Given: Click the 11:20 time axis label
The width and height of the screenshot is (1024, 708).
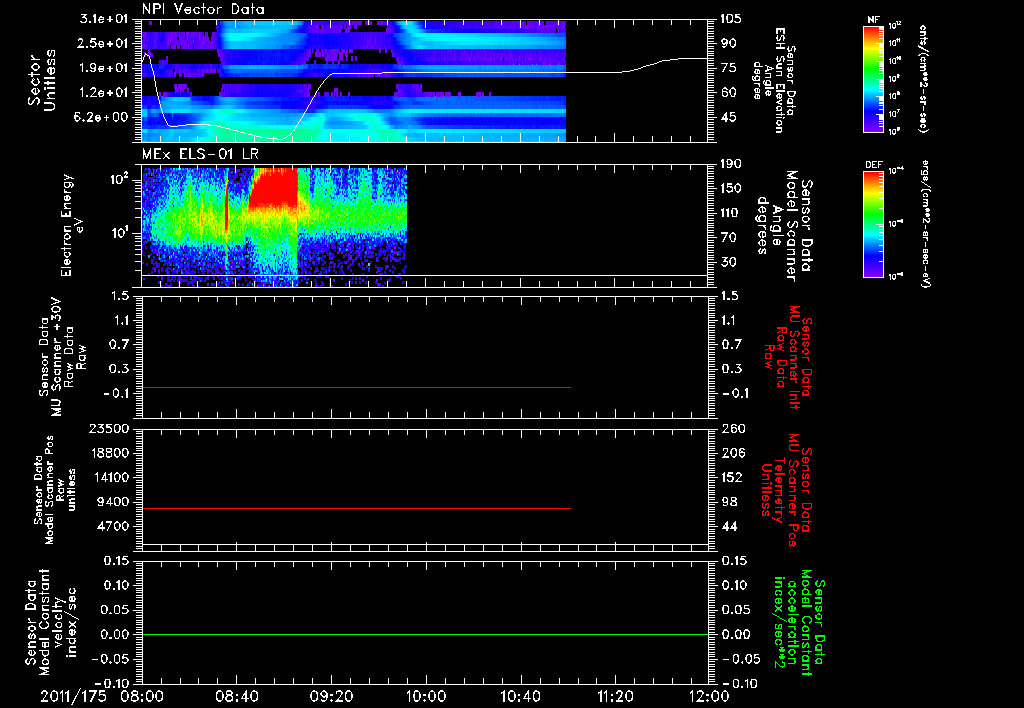Looking at the screenshot, I should tap(615, 696).
